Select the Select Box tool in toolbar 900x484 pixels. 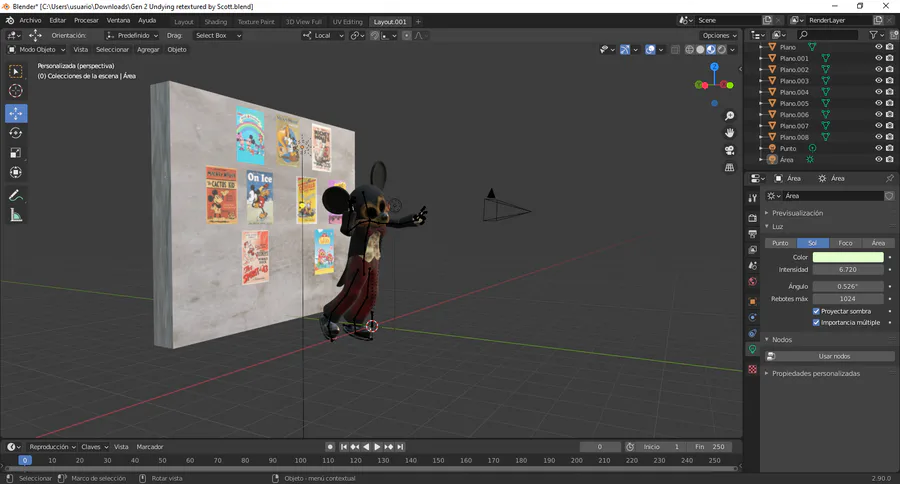coord(16,72)
